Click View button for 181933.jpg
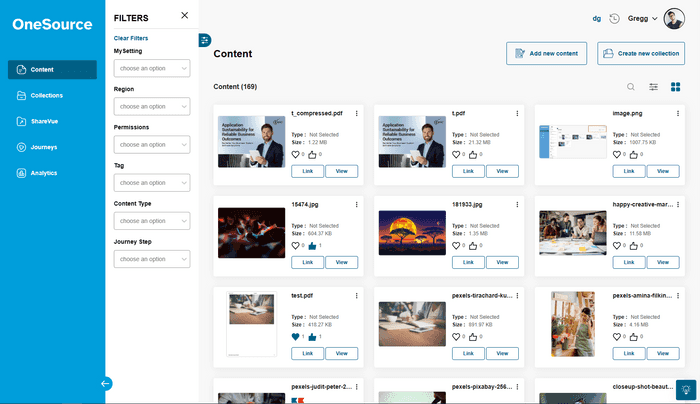This screenshot has height=404, width=700. coord(502,262)
